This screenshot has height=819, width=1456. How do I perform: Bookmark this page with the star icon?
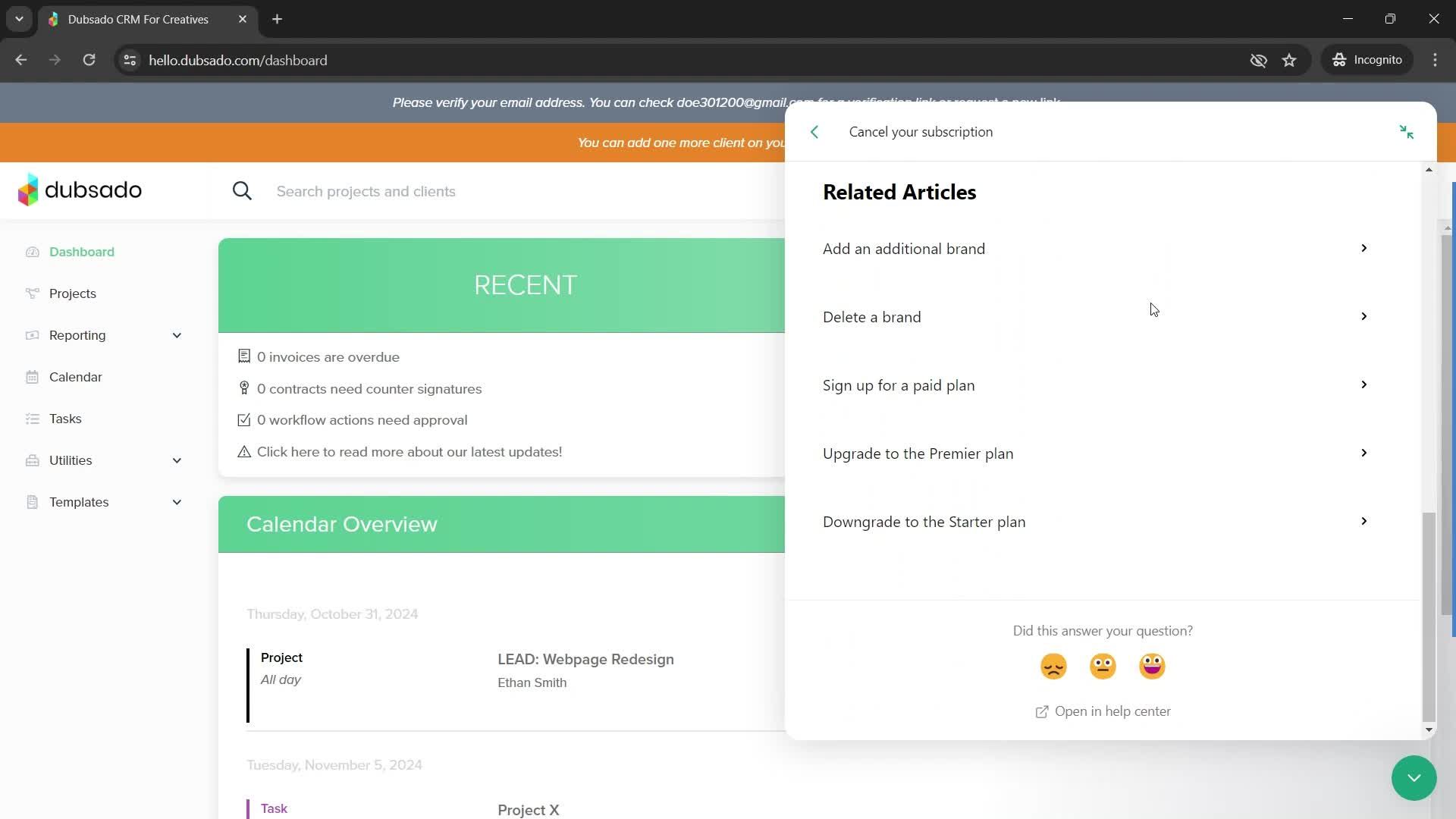[1289, 60]
